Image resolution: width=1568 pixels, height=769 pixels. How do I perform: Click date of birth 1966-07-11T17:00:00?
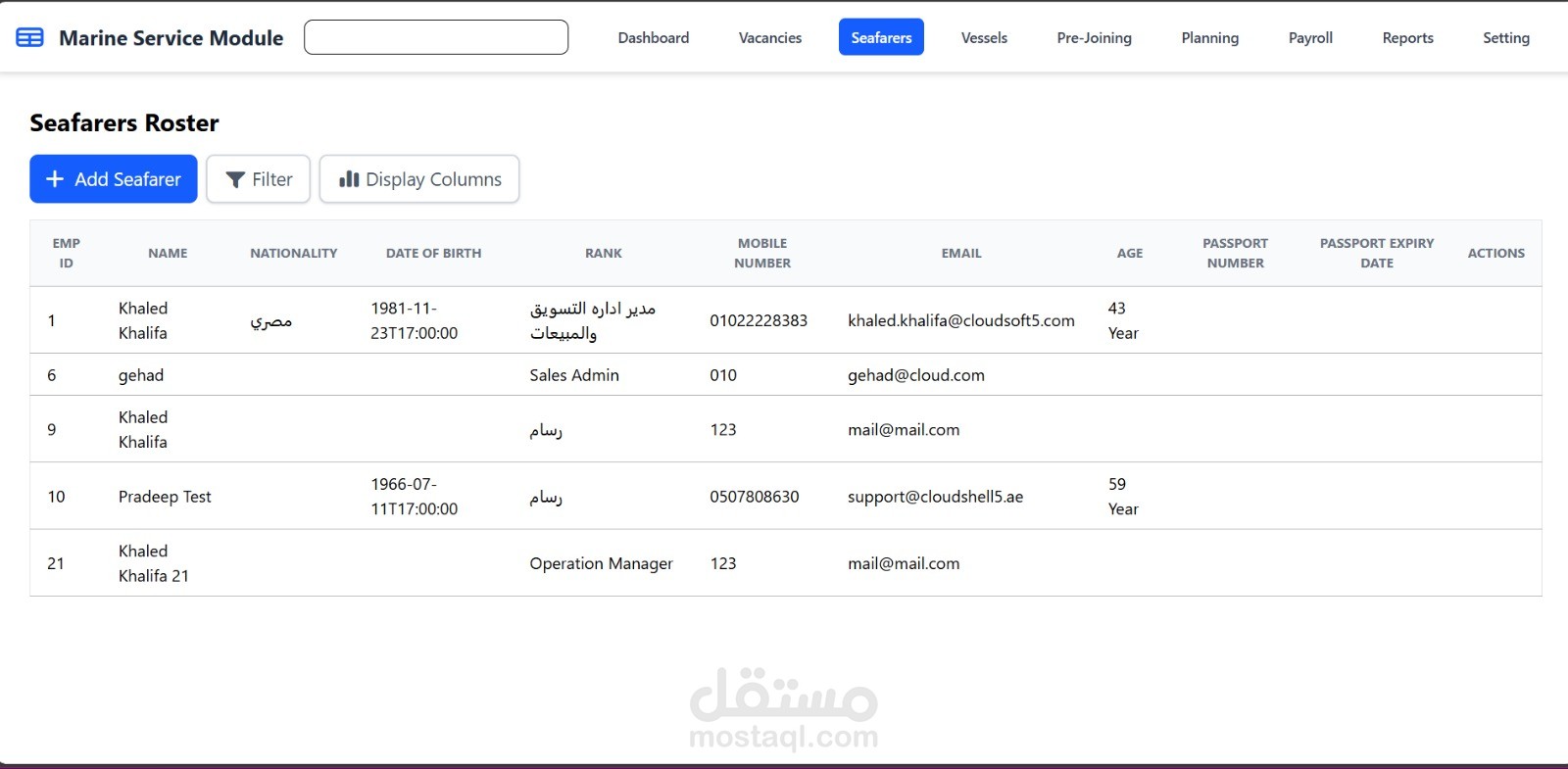(414, 497)
